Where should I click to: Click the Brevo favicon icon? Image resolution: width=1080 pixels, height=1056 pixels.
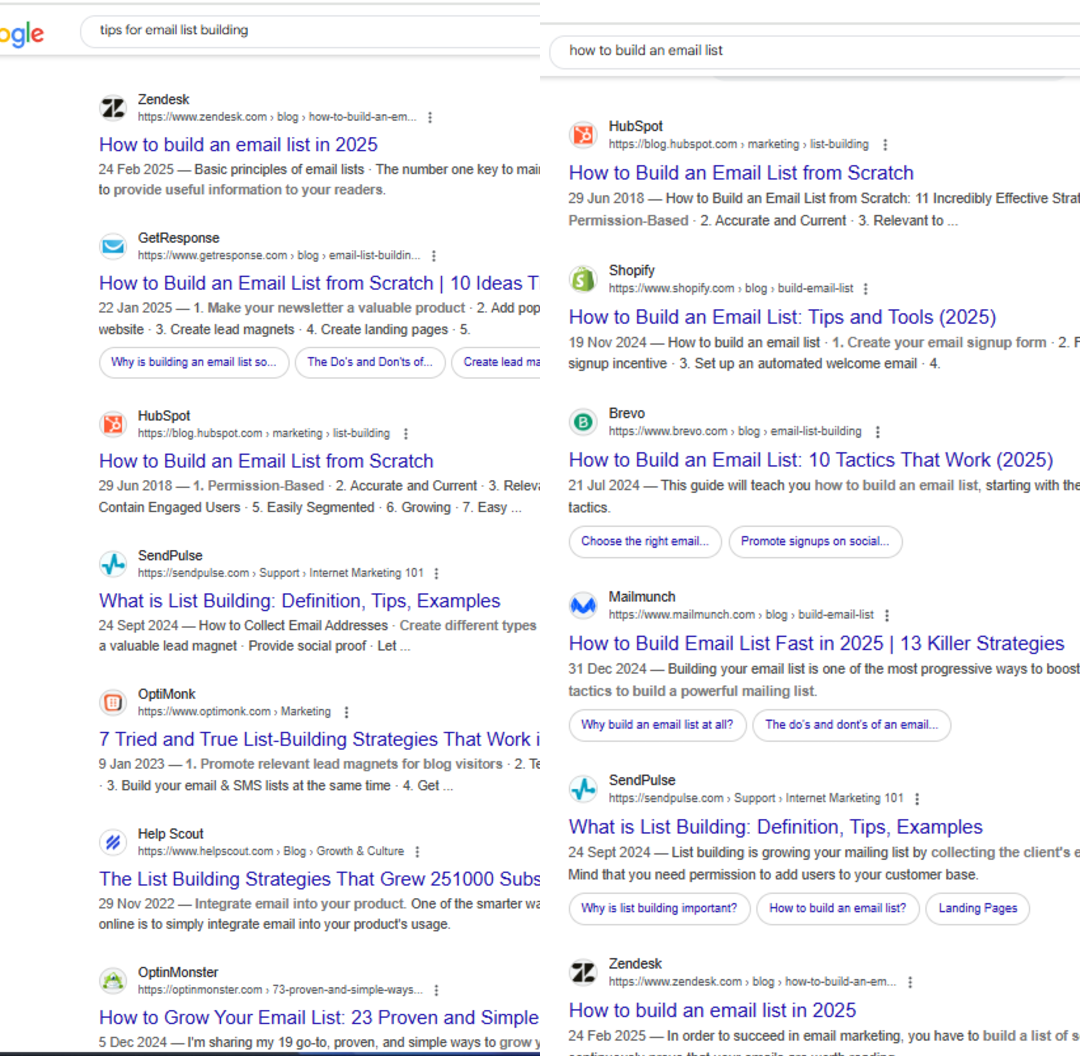(583, 421)
